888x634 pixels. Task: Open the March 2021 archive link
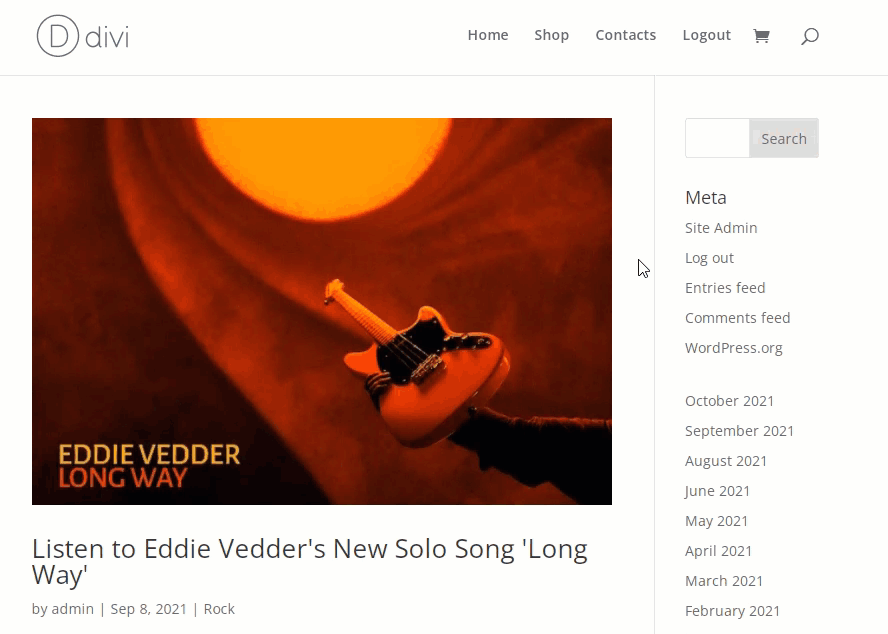[x=724, y=581]
